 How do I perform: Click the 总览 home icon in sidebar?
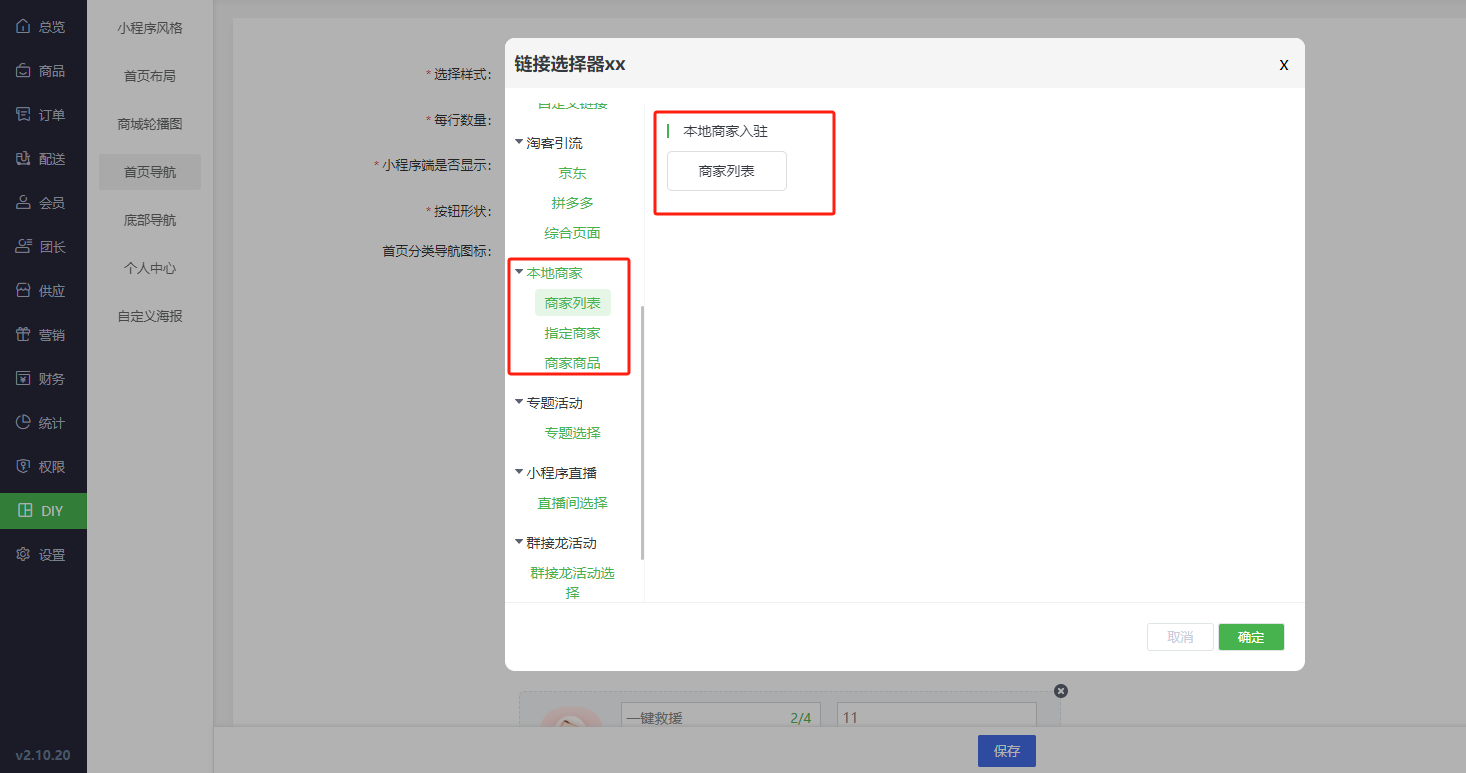pyautogui.click(x=23, y=27)
